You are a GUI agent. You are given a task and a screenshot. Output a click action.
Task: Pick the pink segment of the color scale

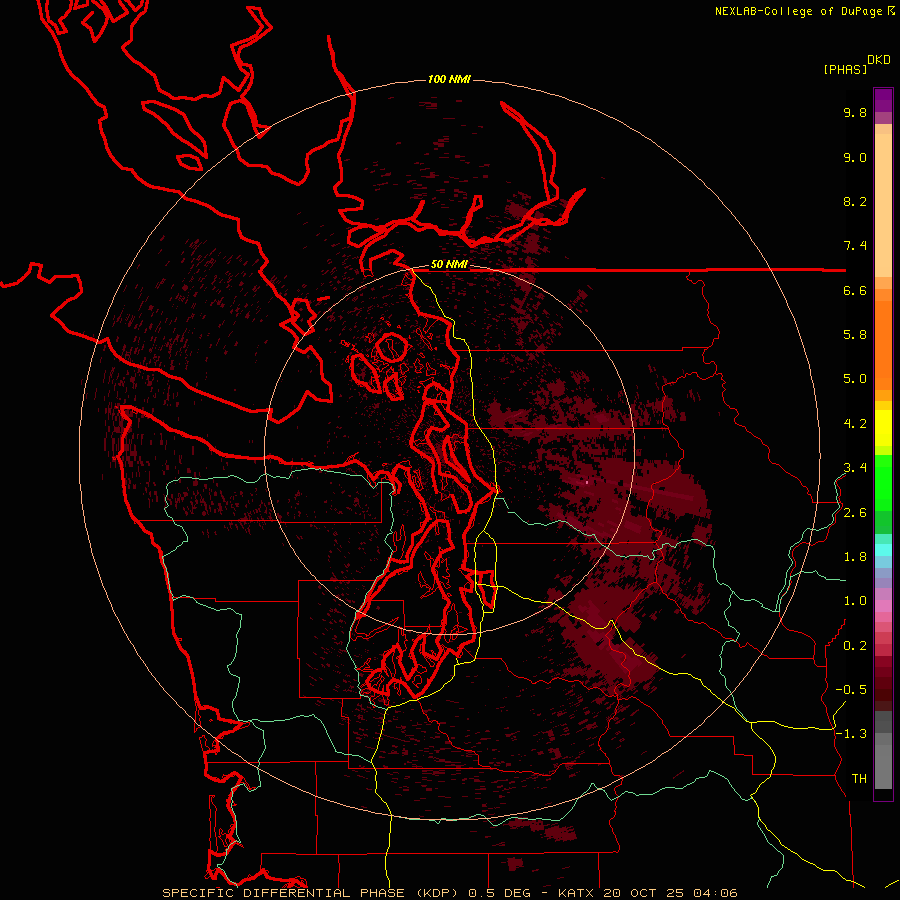click(x=883, y=606)
